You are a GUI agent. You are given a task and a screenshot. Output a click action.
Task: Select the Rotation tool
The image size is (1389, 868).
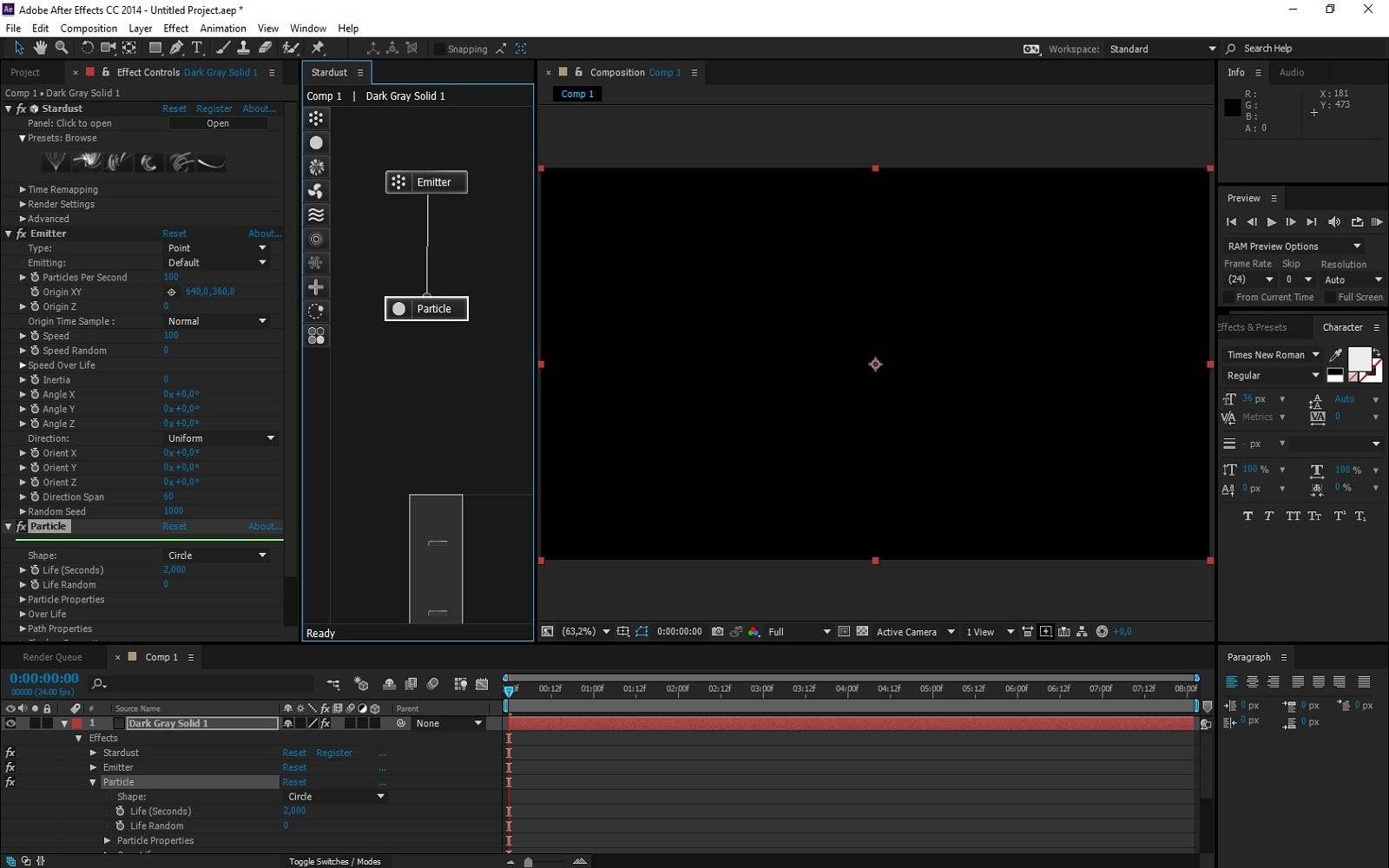pyautogui.click(x=87, y=48)
